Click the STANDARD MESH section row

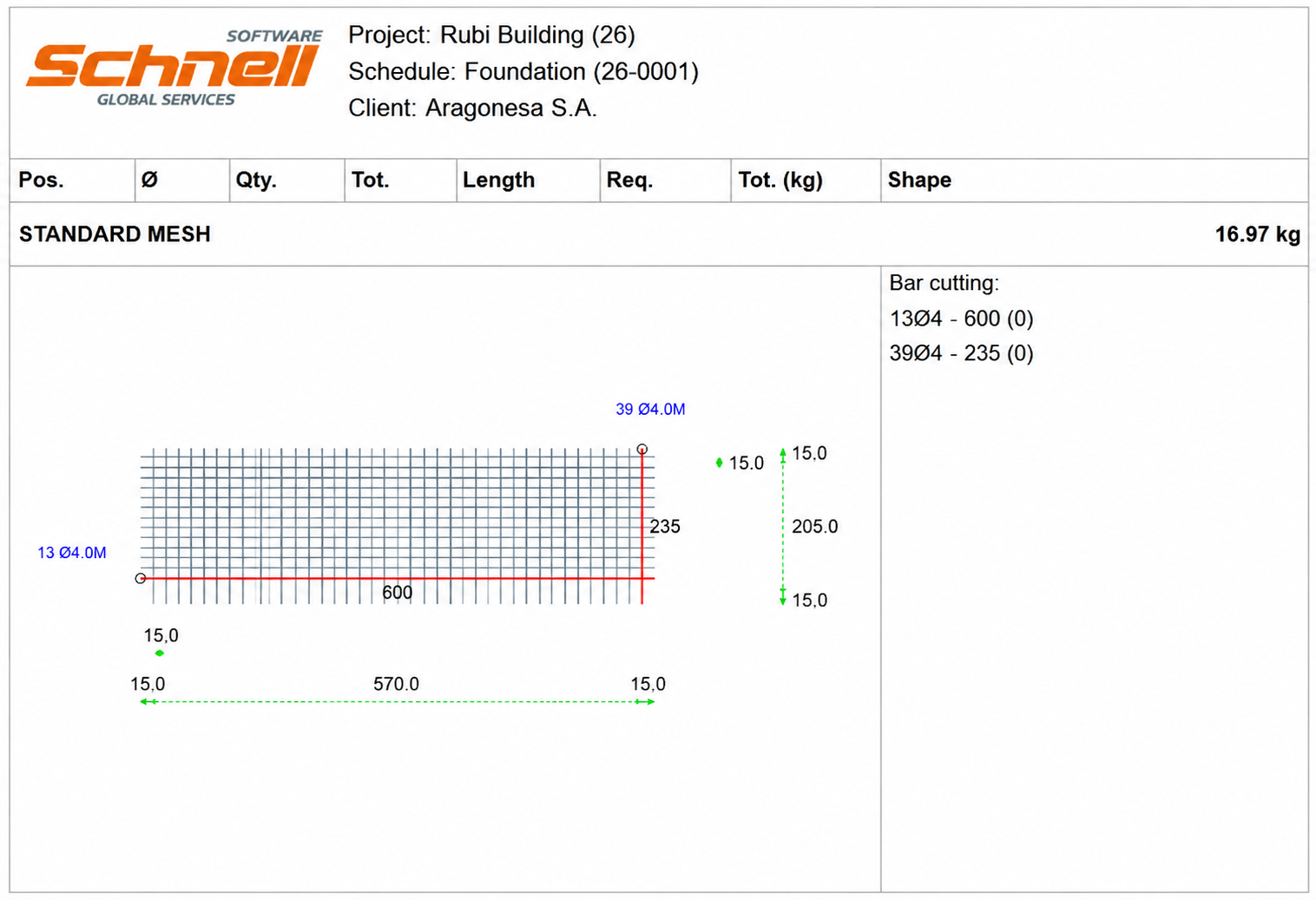[x=659, y=234]
